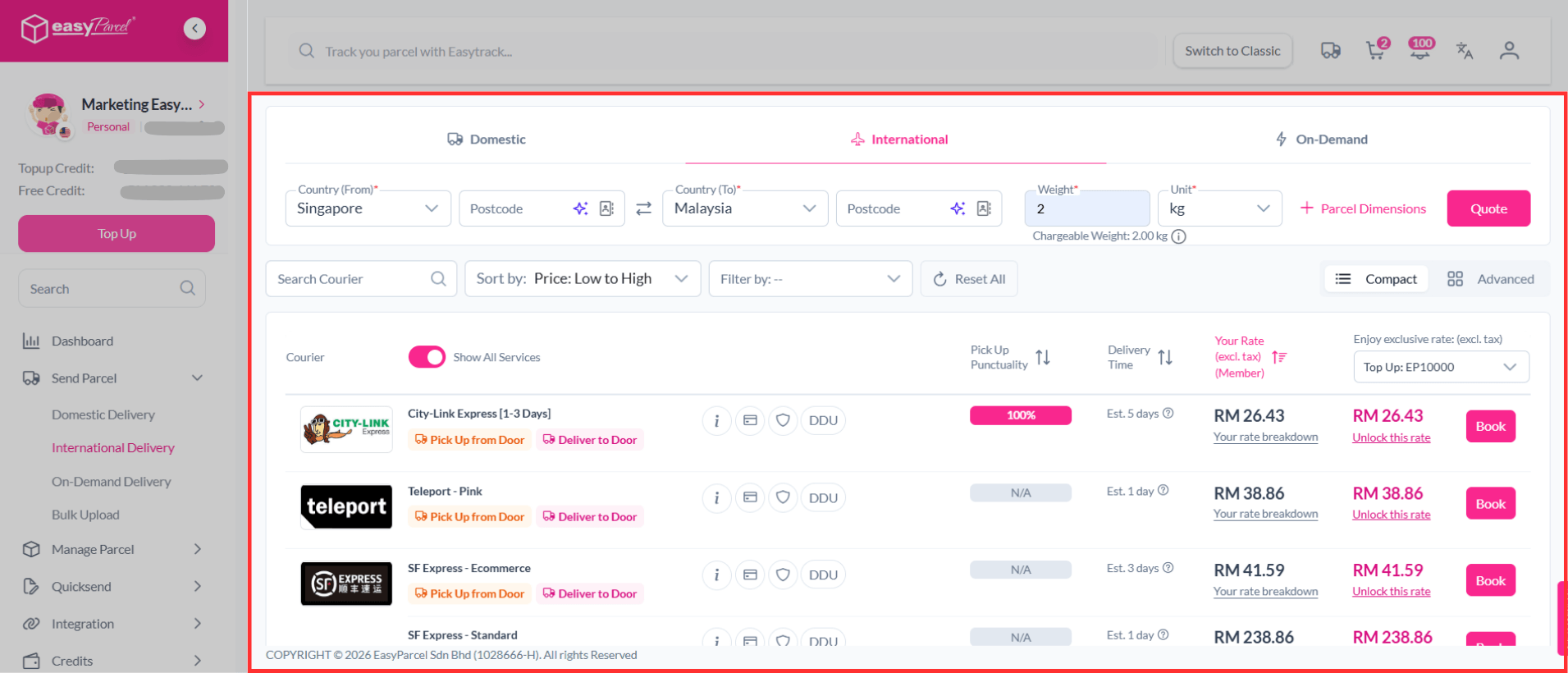
Task: Click the info icon for City-Link Express
Action: coord(716,421)
